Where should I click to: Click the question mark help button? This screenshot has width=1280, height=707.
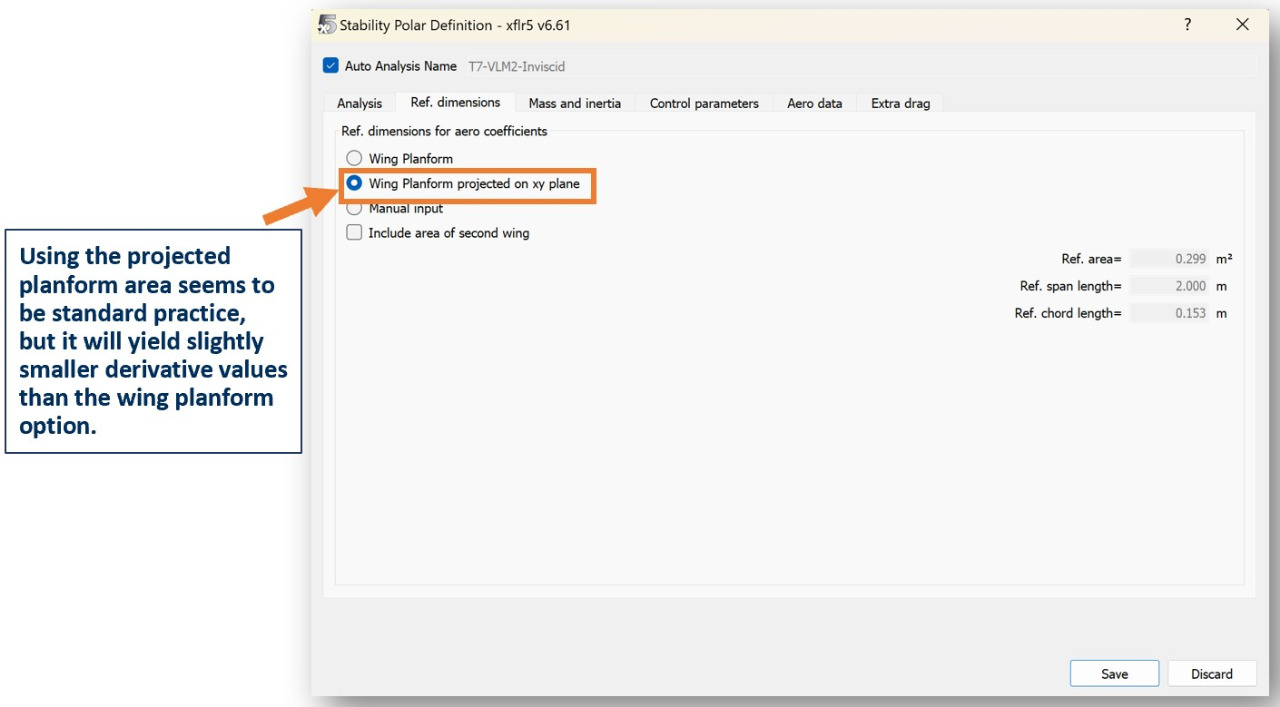tap(1188, 25)
